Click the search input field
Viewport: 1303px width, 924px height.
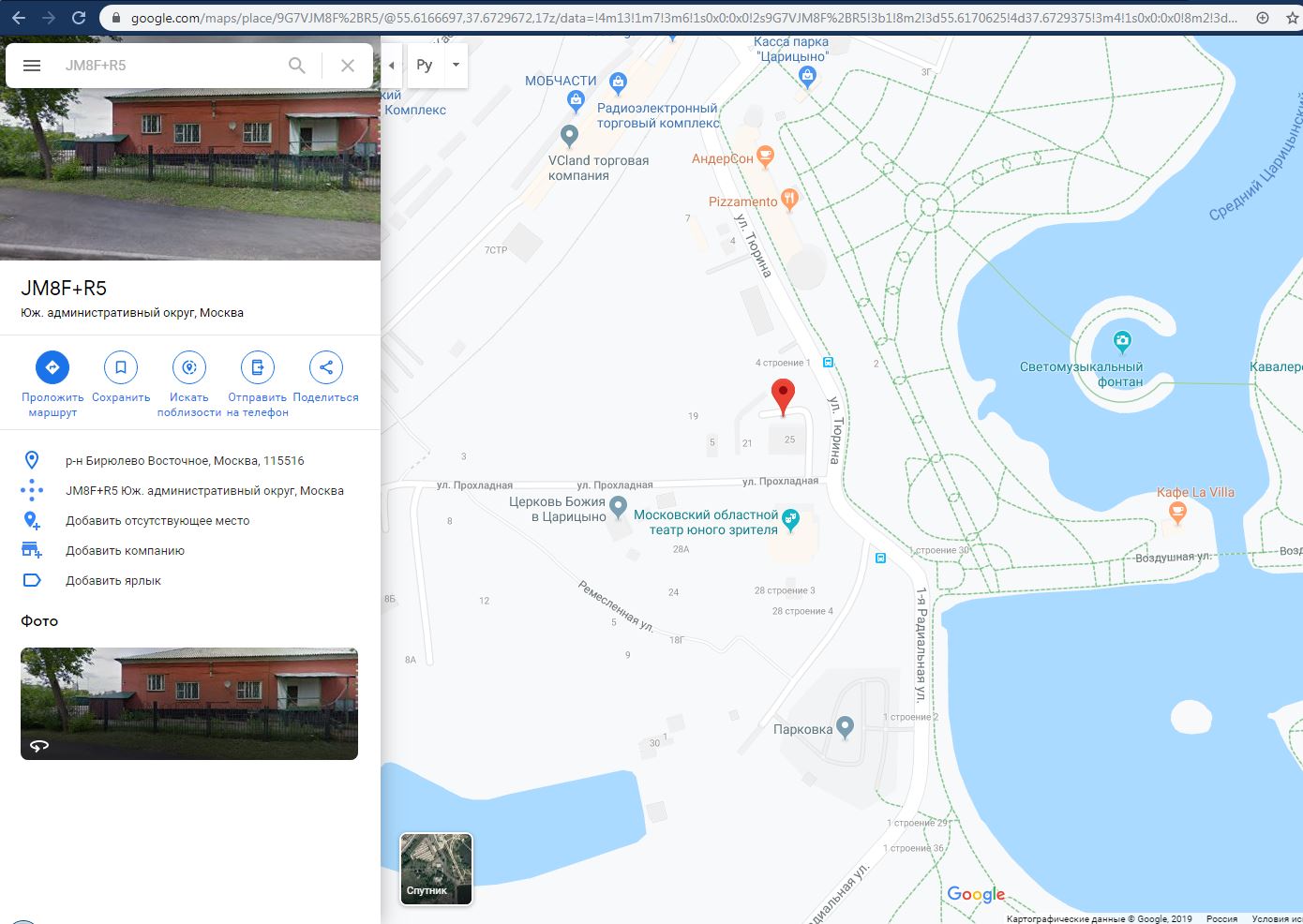pos(169,66)
